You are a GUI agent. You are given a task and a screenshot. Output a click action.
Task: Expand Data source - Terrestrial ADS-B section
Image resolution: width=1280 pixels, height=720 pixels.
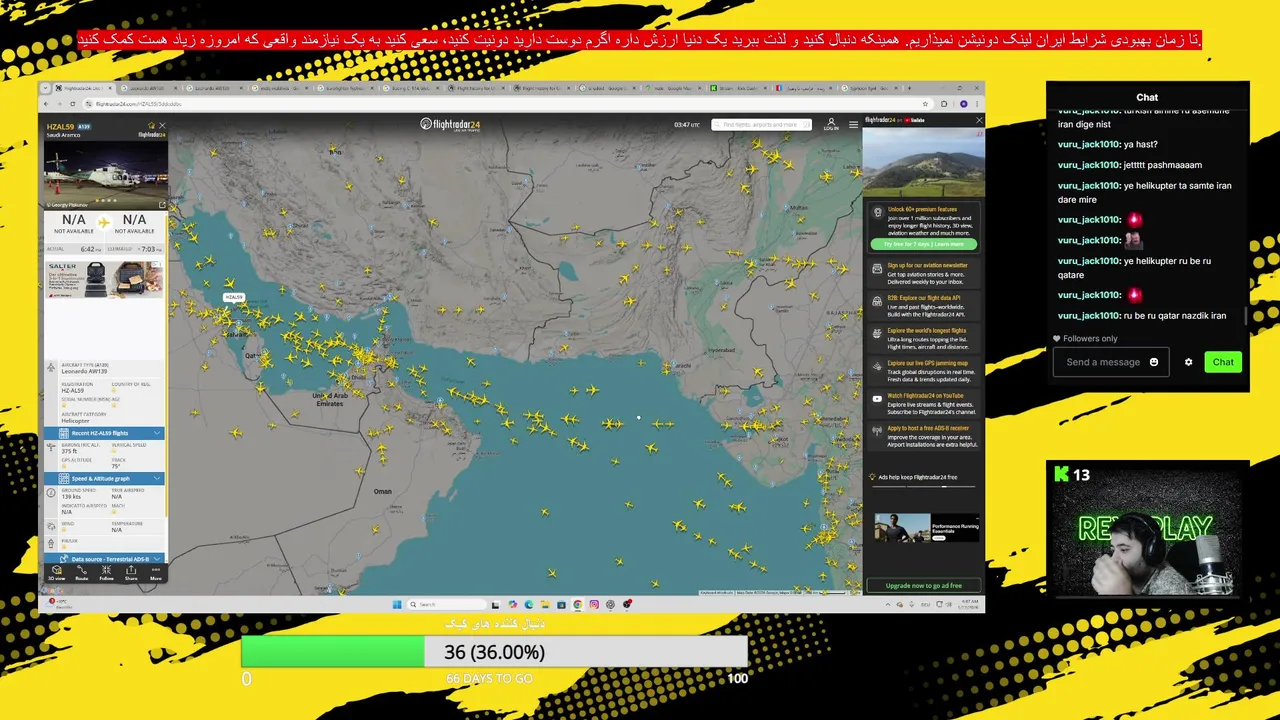click(x=104, y=559)
